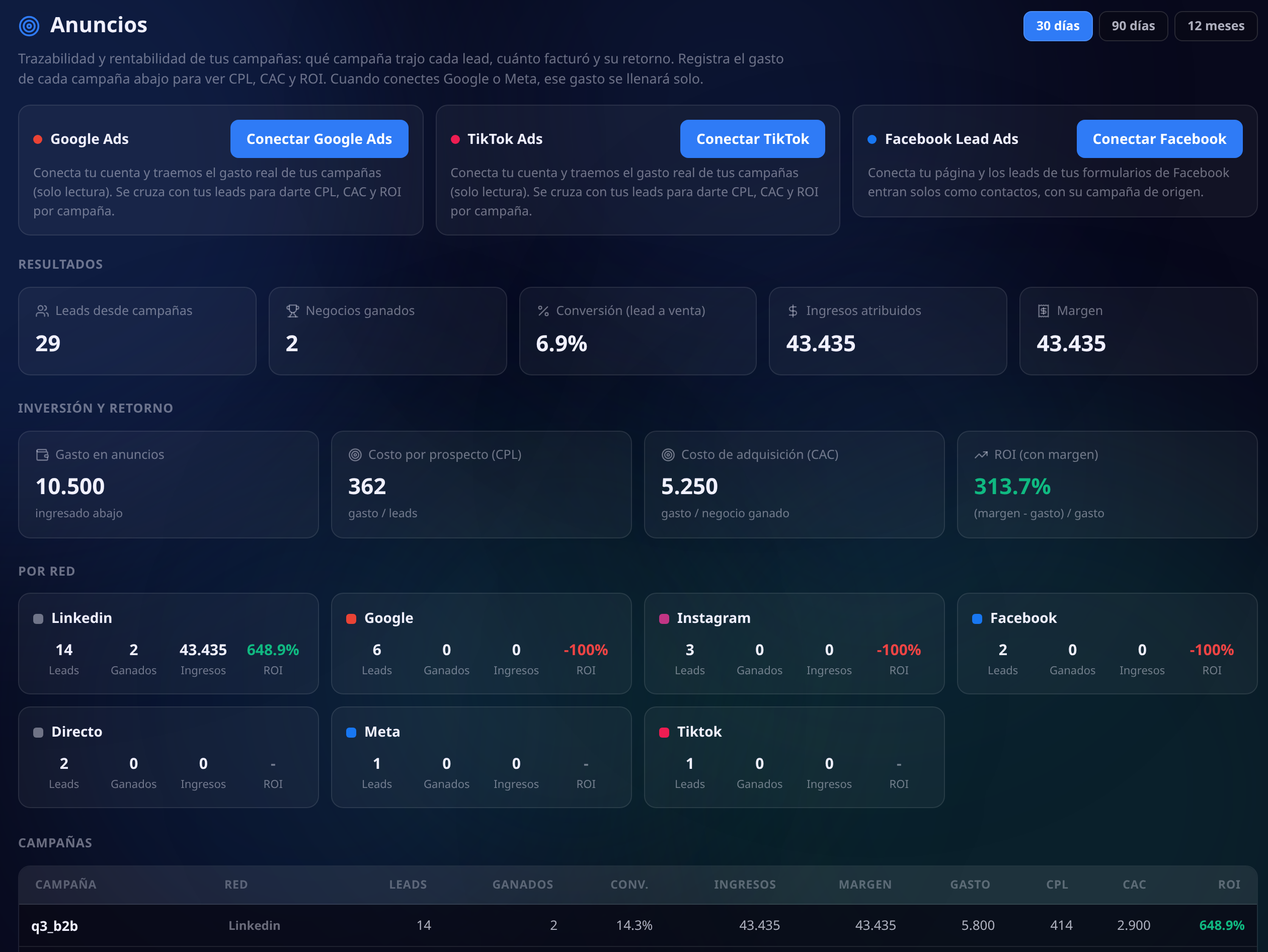Screen dimensions: 1268x952
Task: Click the red square beside Tiktok network
Action: [x=664, y=733]
